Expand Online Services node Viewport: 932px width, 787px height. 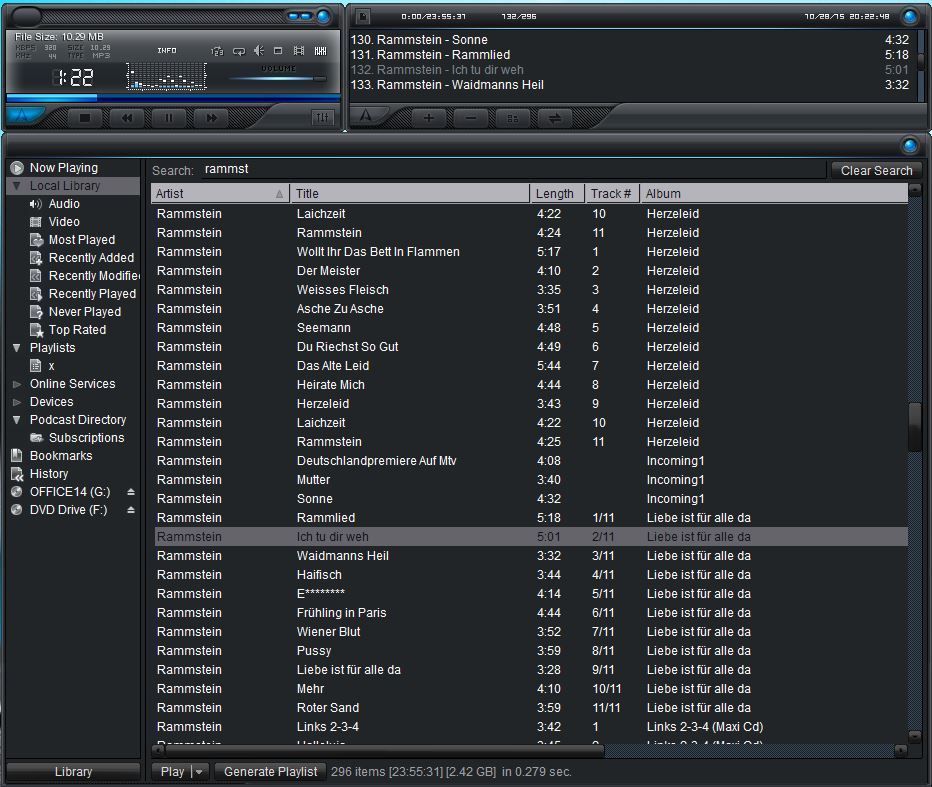tap(17, 384)
